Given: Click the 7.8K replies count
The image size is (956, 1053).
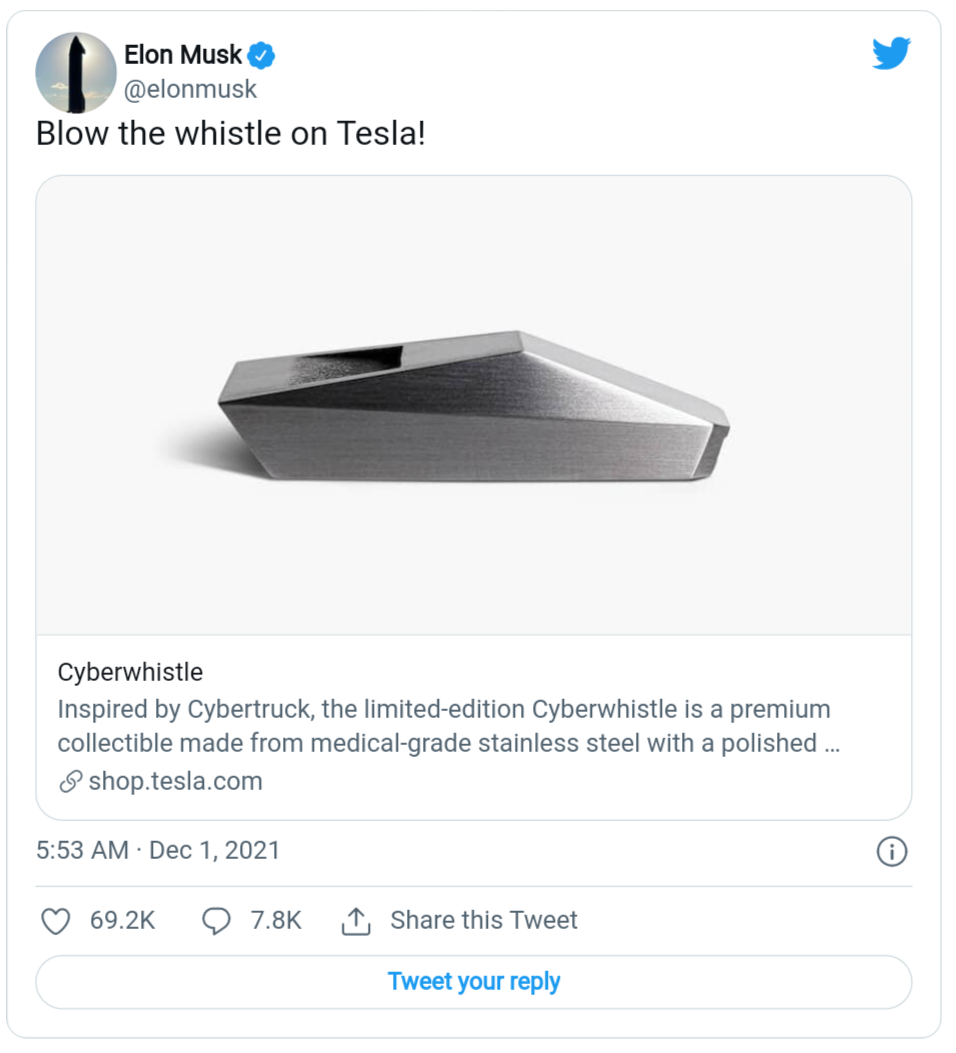Looking at the screenshot, I should [276, 920].
